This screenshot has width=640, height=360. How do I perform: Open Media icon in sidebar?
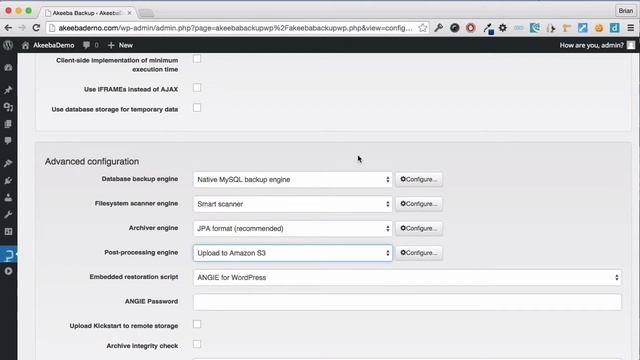tap(8, 107)
